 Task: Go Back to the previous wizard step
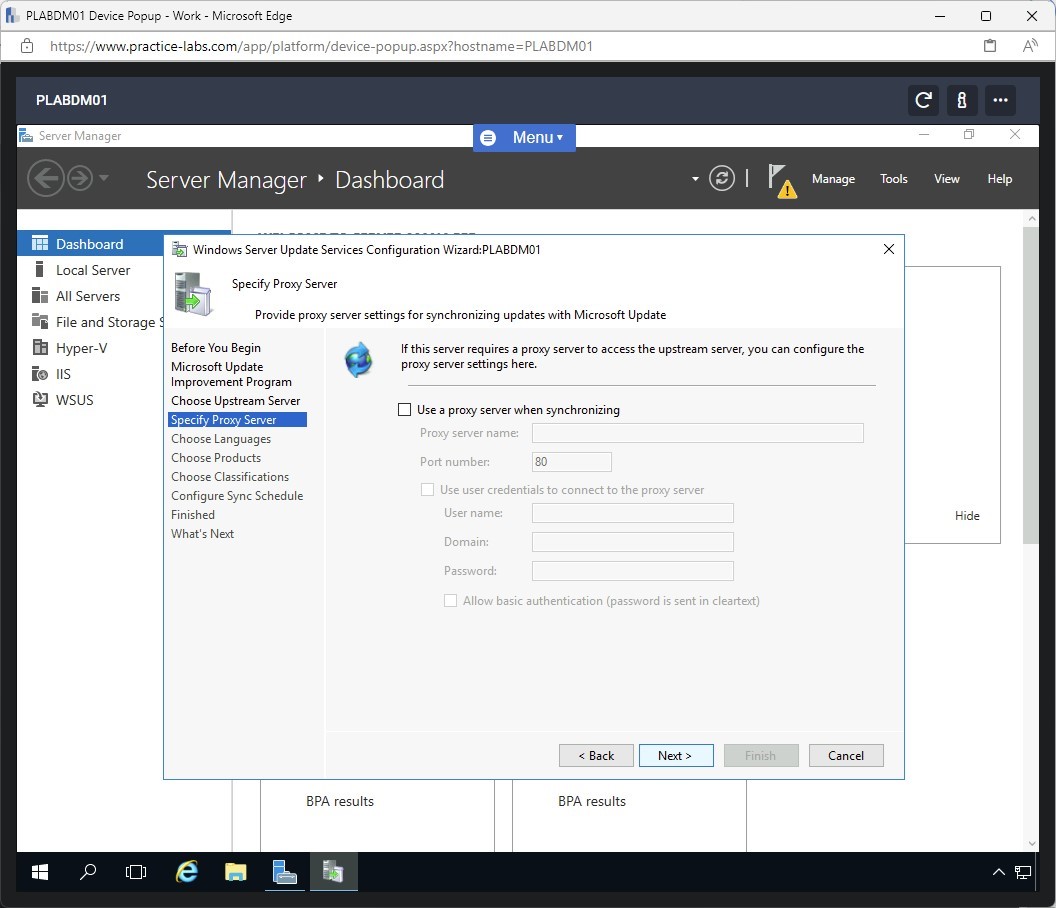[596, 756]
